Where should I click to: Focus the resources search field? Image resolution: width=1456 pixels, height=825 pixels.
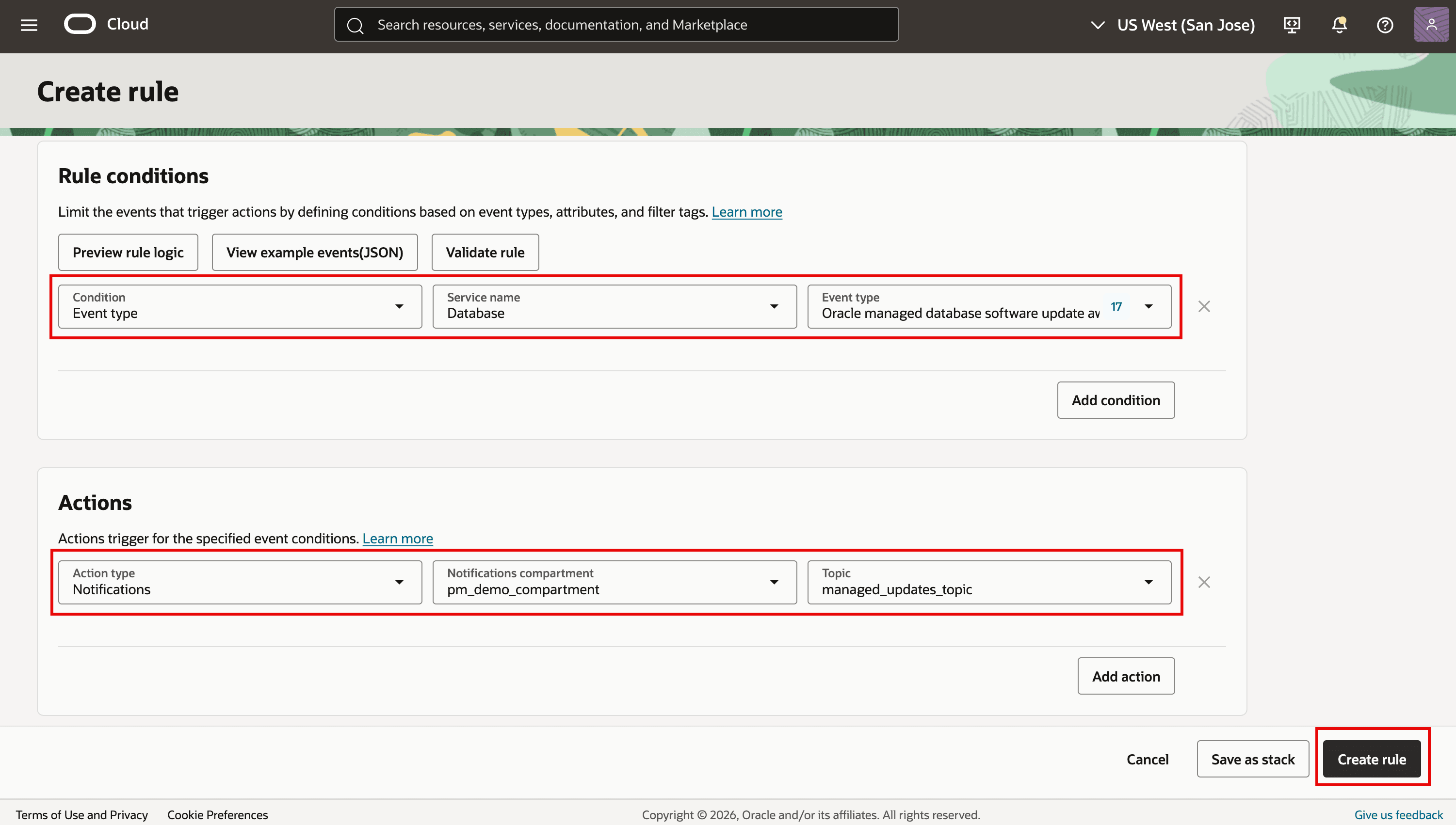[616, 24]
